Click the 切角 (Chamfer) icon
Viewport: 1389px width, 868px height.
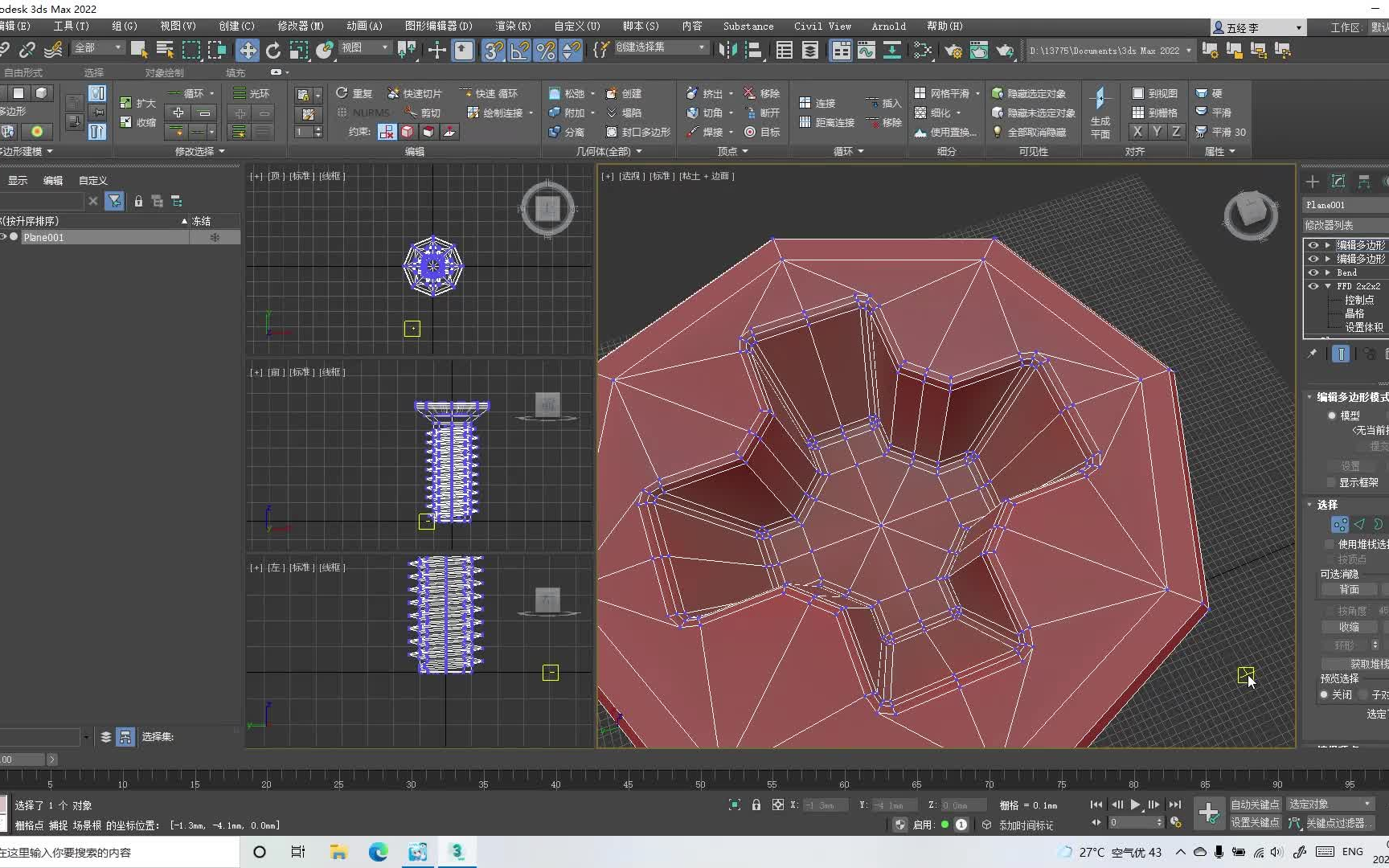[x=693, y=113]
